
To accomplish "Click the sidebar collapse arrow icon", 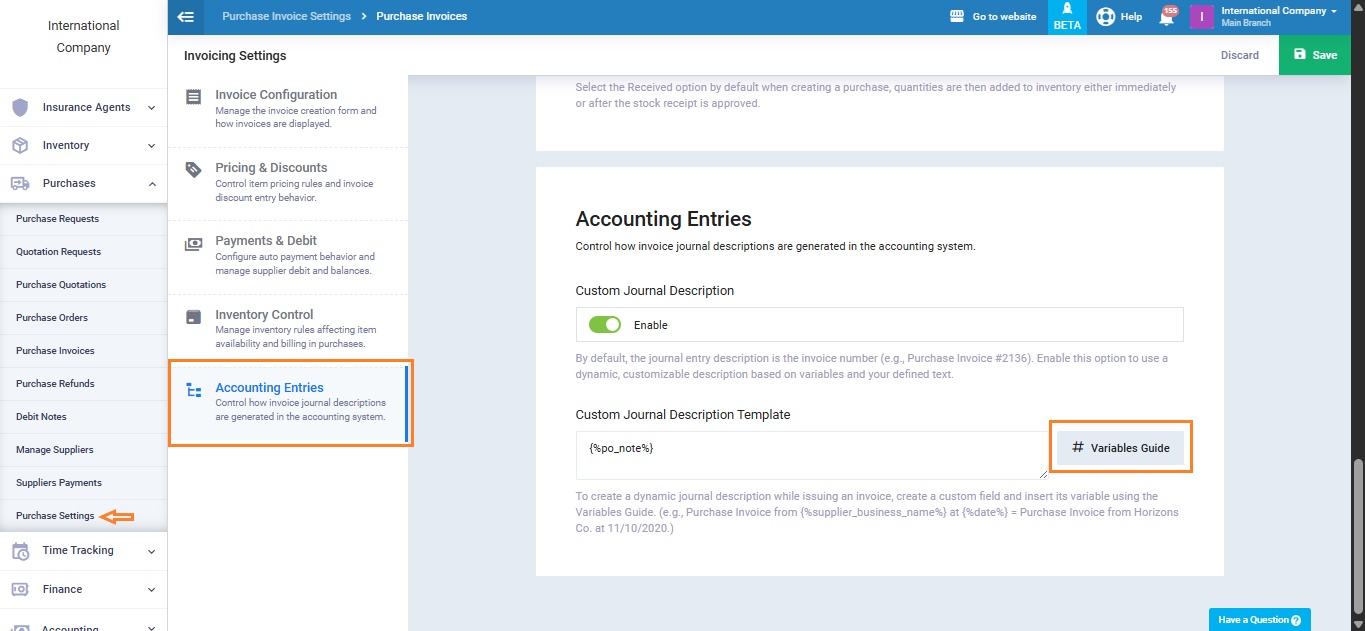I will pos(185,17).
